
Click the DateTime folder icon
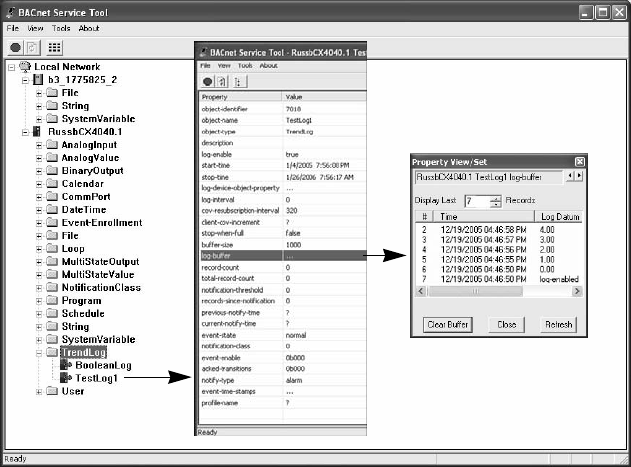(x=52, y=209)
